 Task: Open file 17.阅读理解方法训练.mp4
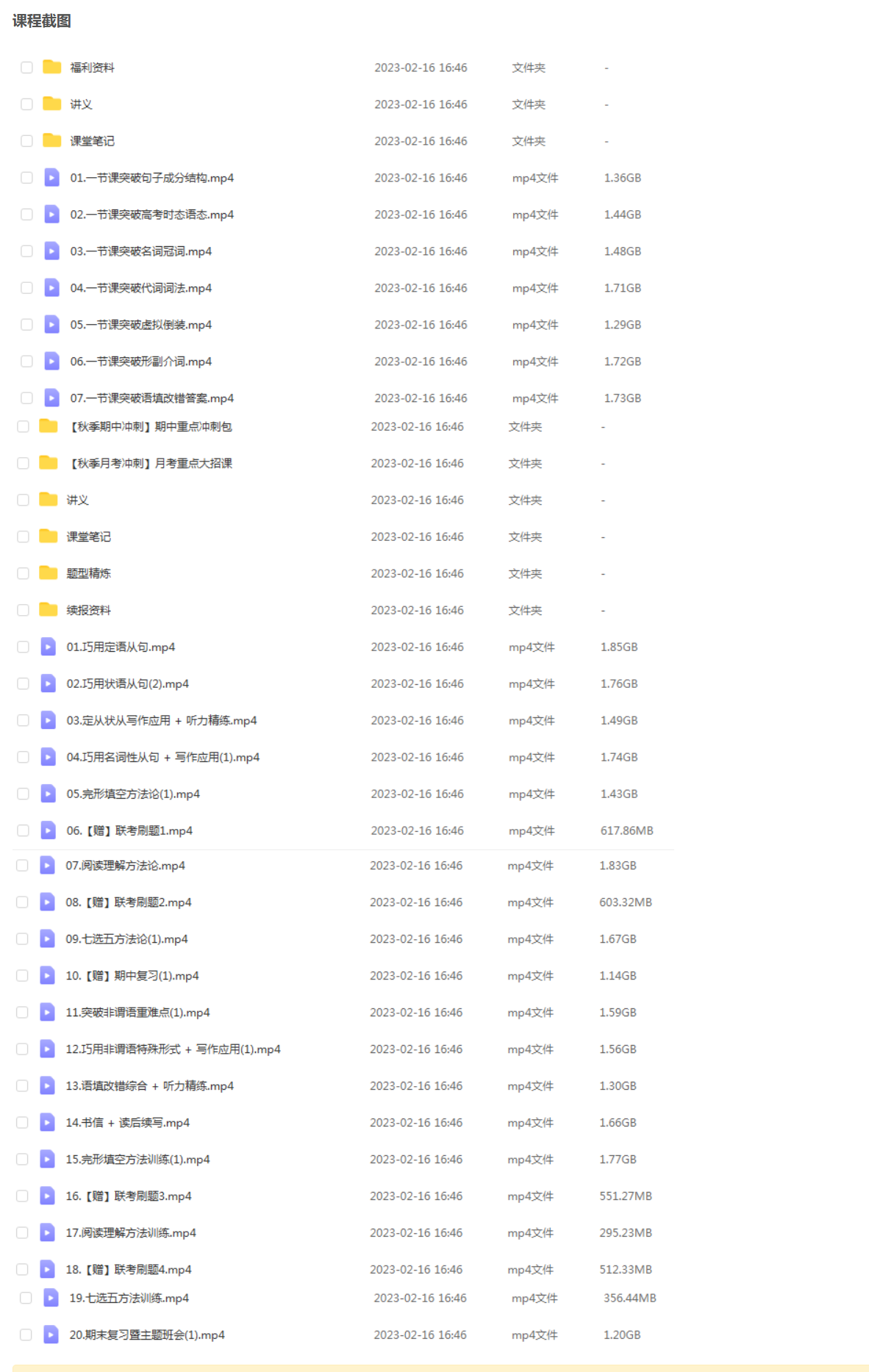(131, 1232)
